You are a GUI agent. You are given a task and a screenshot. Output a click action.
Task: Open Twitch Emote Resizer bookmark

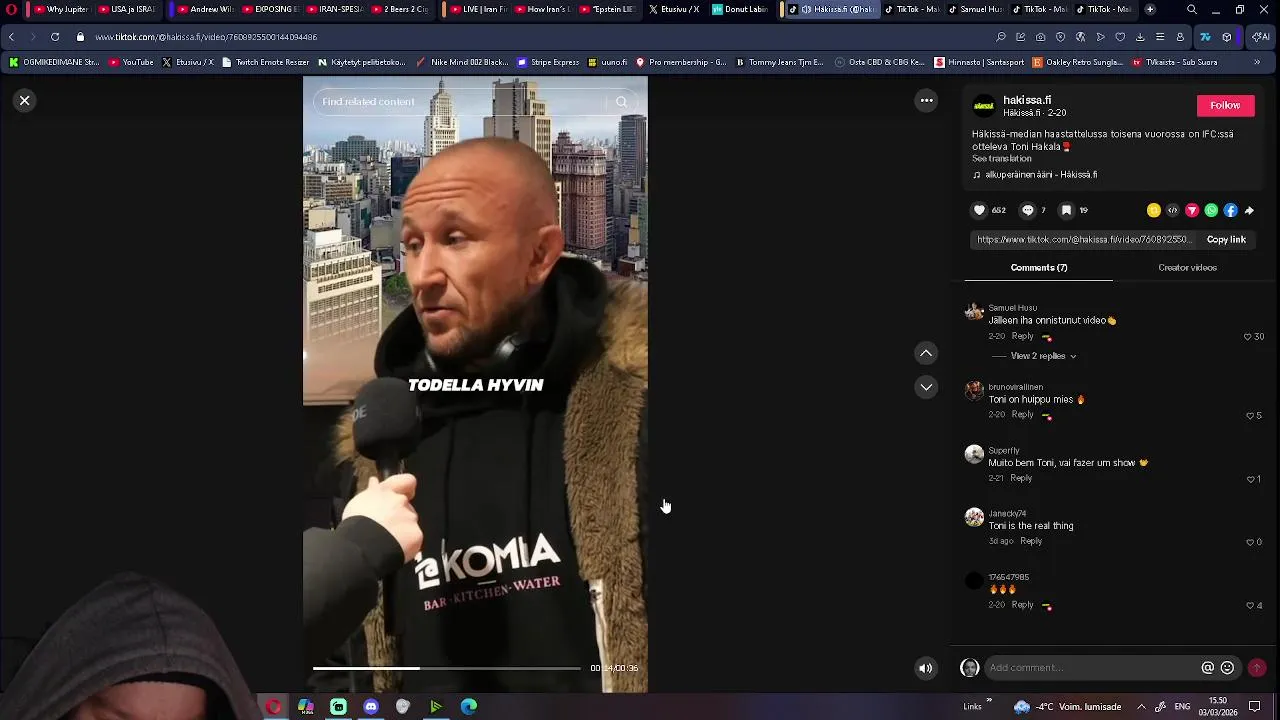pyautogui.click(x=265, y=62)
